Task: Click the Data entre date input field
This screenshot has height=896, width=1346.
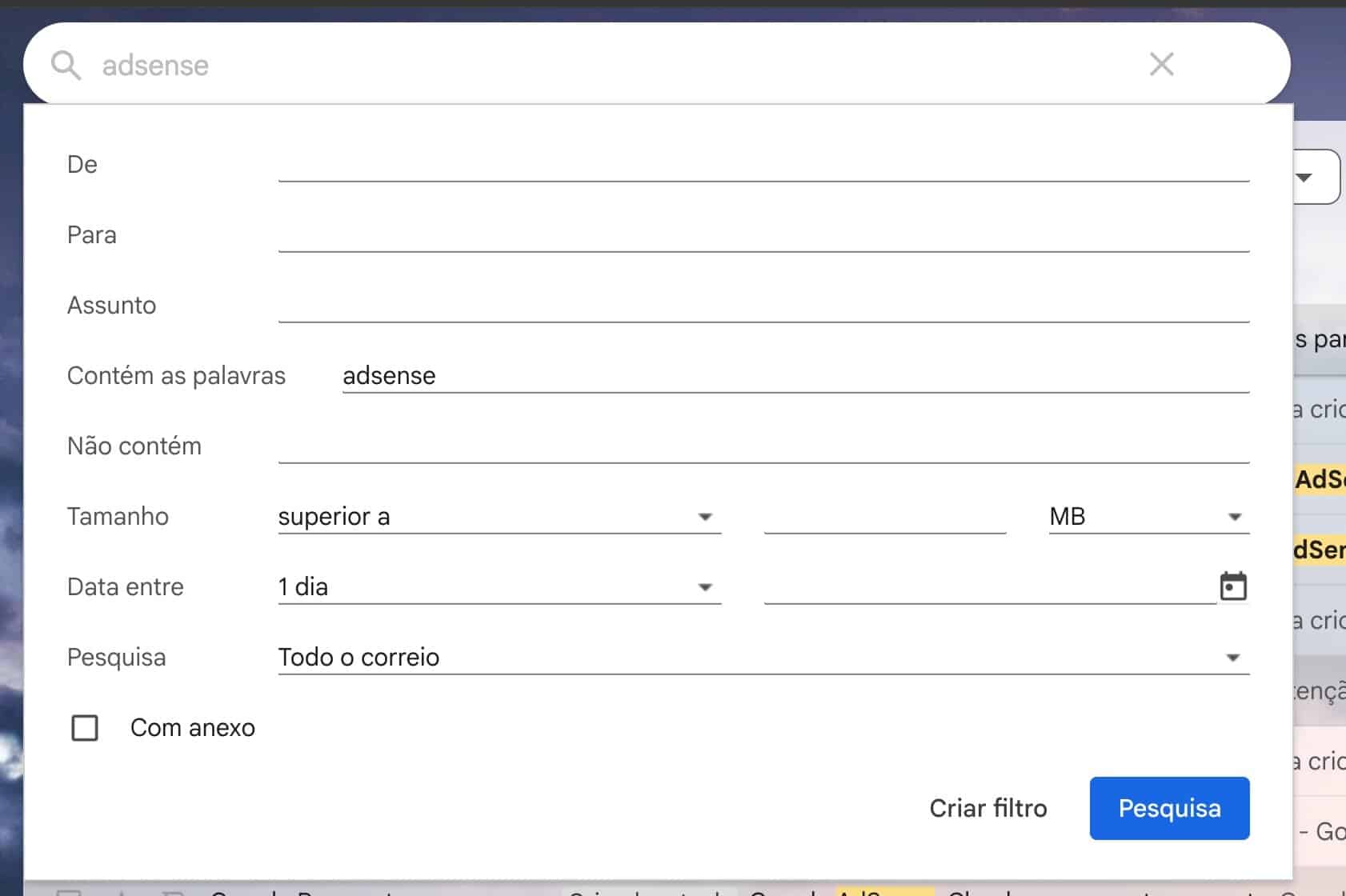Action: (988, 587)
